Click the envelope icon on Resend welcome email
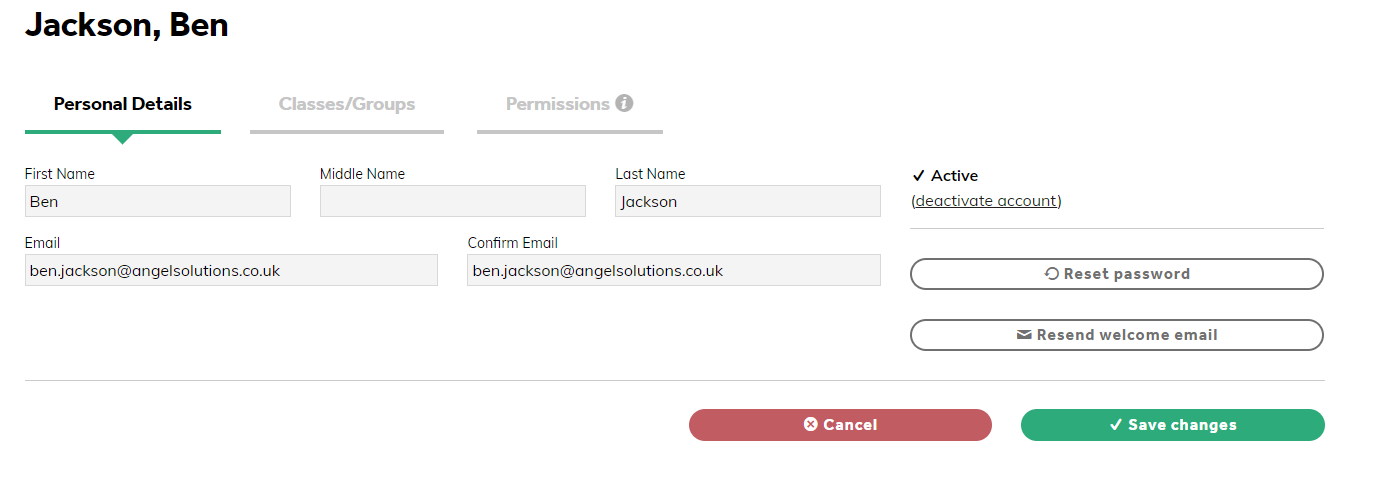Screen dimensions: 1392x487 tap(1024, 335)
